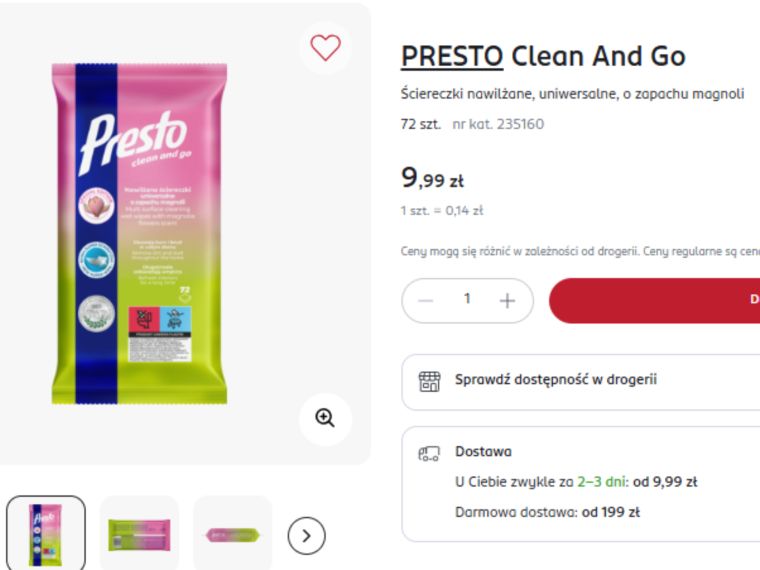Select the third side-view thumbnail
The image size is (760, 570).
(232, 535)
